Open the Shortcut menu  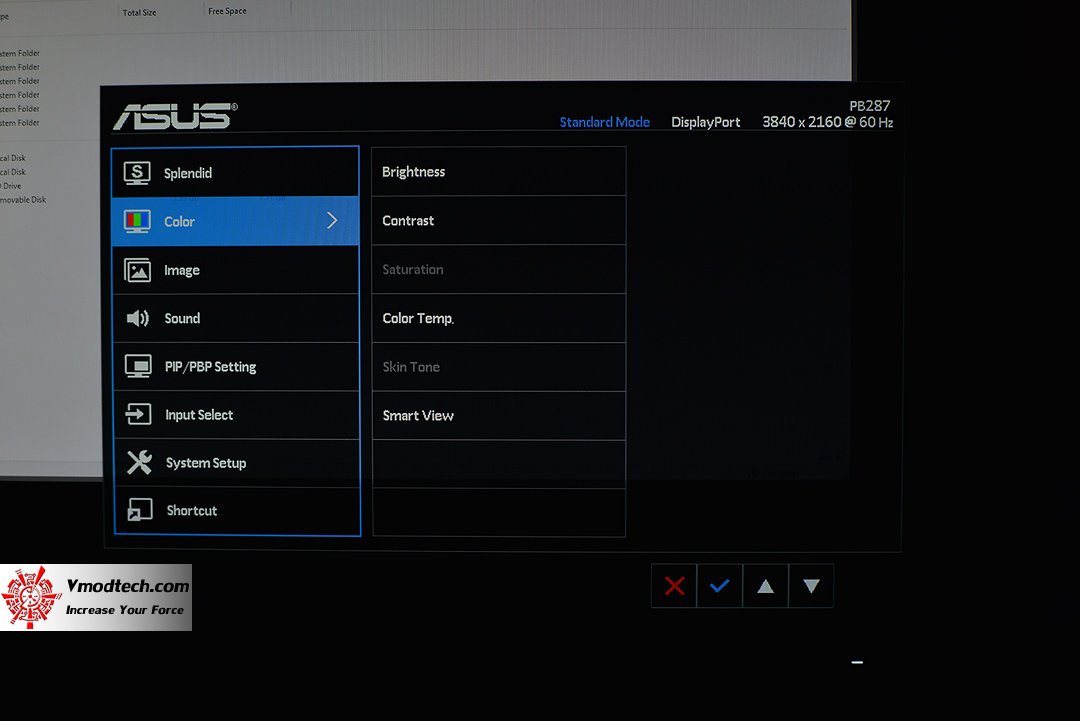236,510
